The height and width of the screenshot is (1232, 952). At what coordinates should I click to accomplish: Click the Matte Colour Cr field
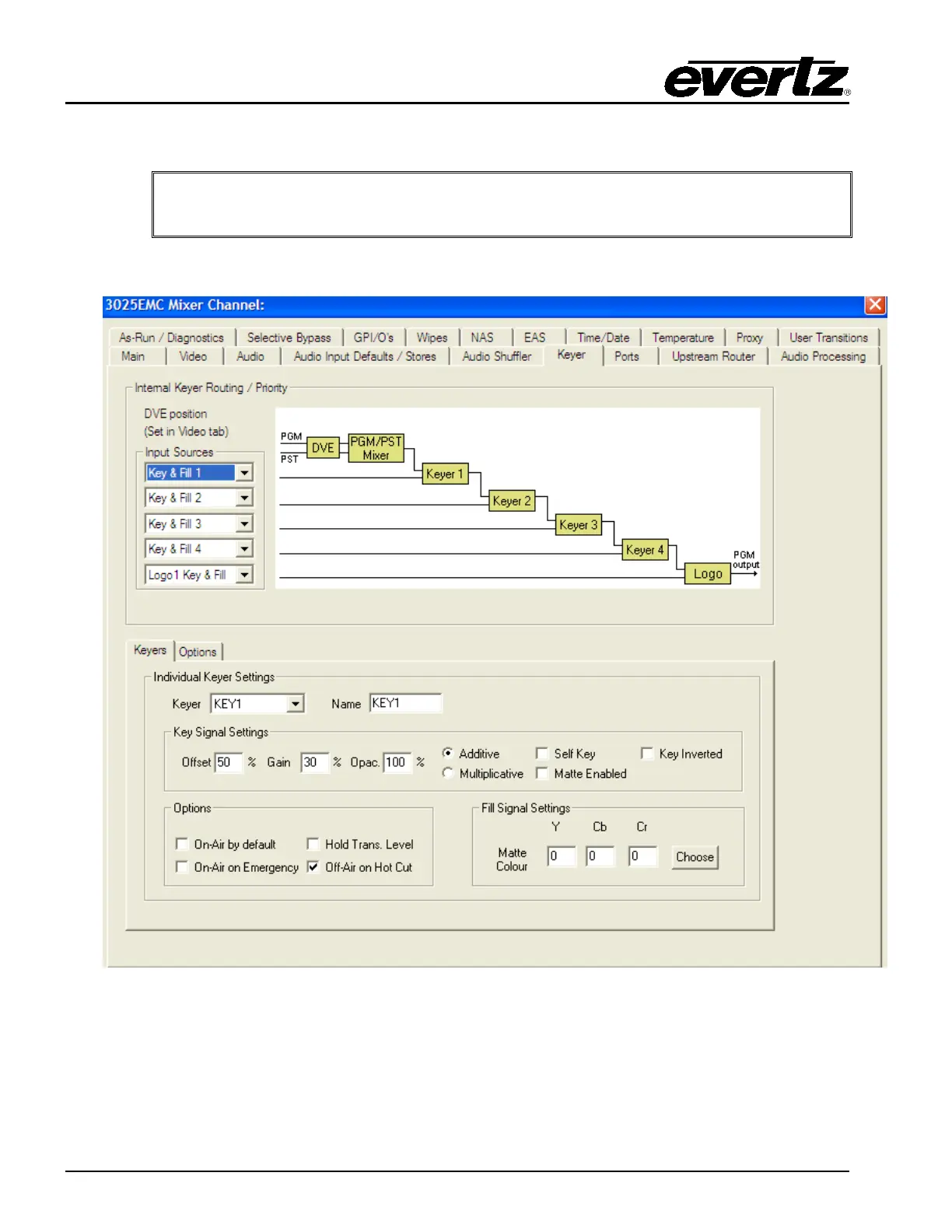tap(642, 856)
